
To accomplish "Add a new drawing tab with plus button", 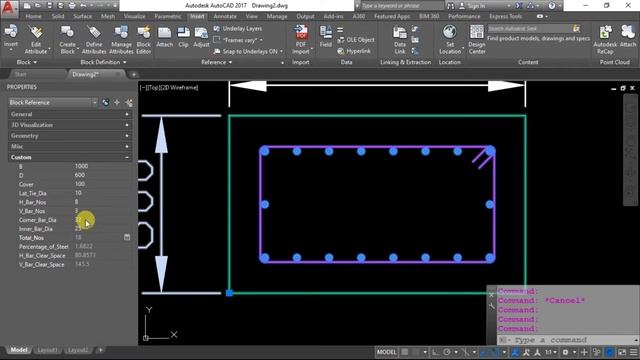I will (x=133, y=74).
